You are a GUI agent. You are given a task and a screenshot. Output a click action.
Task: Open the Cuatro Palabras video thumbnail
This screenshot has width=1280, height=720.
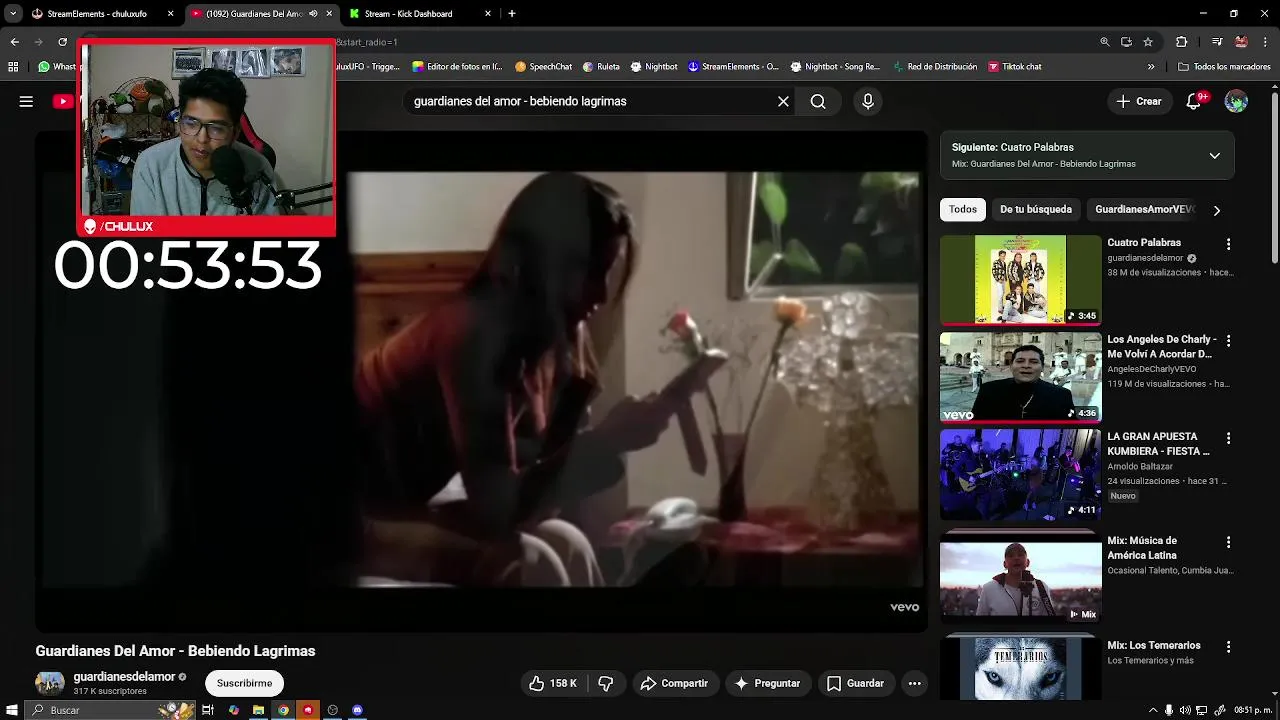coord(1020,279)
